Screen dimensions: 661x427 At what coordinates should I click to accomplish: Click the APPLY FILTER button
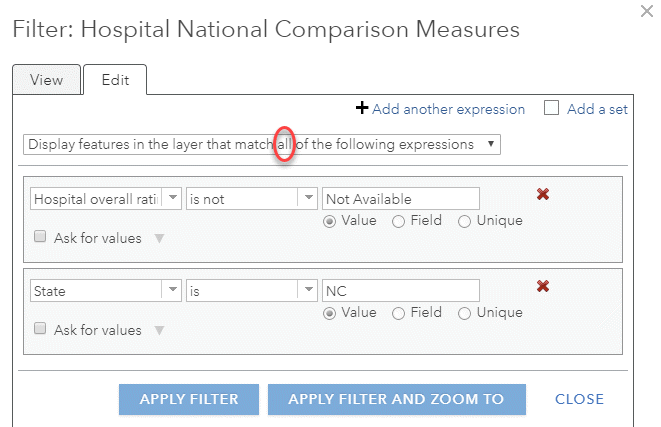[189, 399]
